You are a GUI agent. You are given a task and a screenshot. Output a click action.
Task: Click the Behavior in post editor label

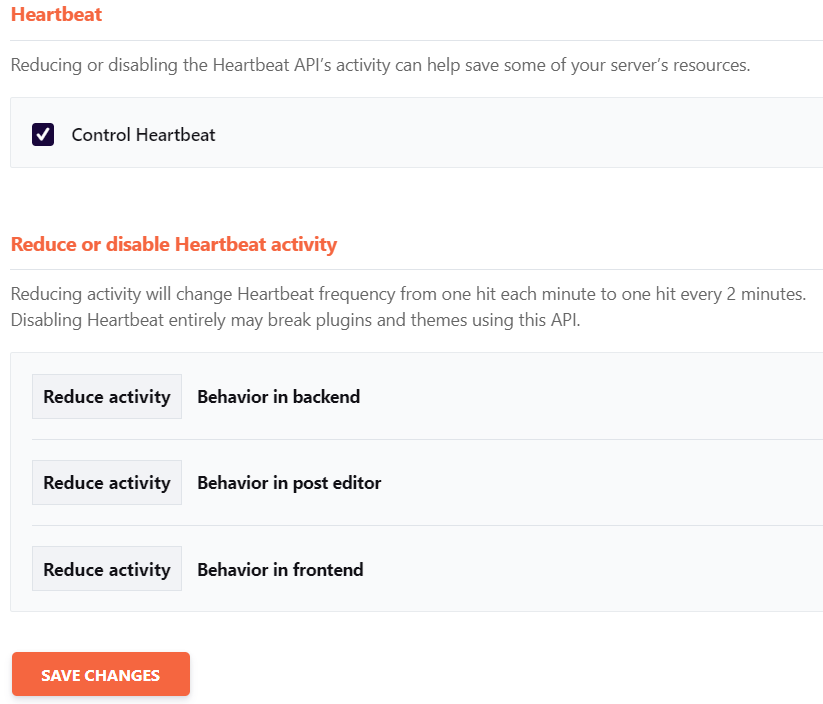(x=288, y=482)
